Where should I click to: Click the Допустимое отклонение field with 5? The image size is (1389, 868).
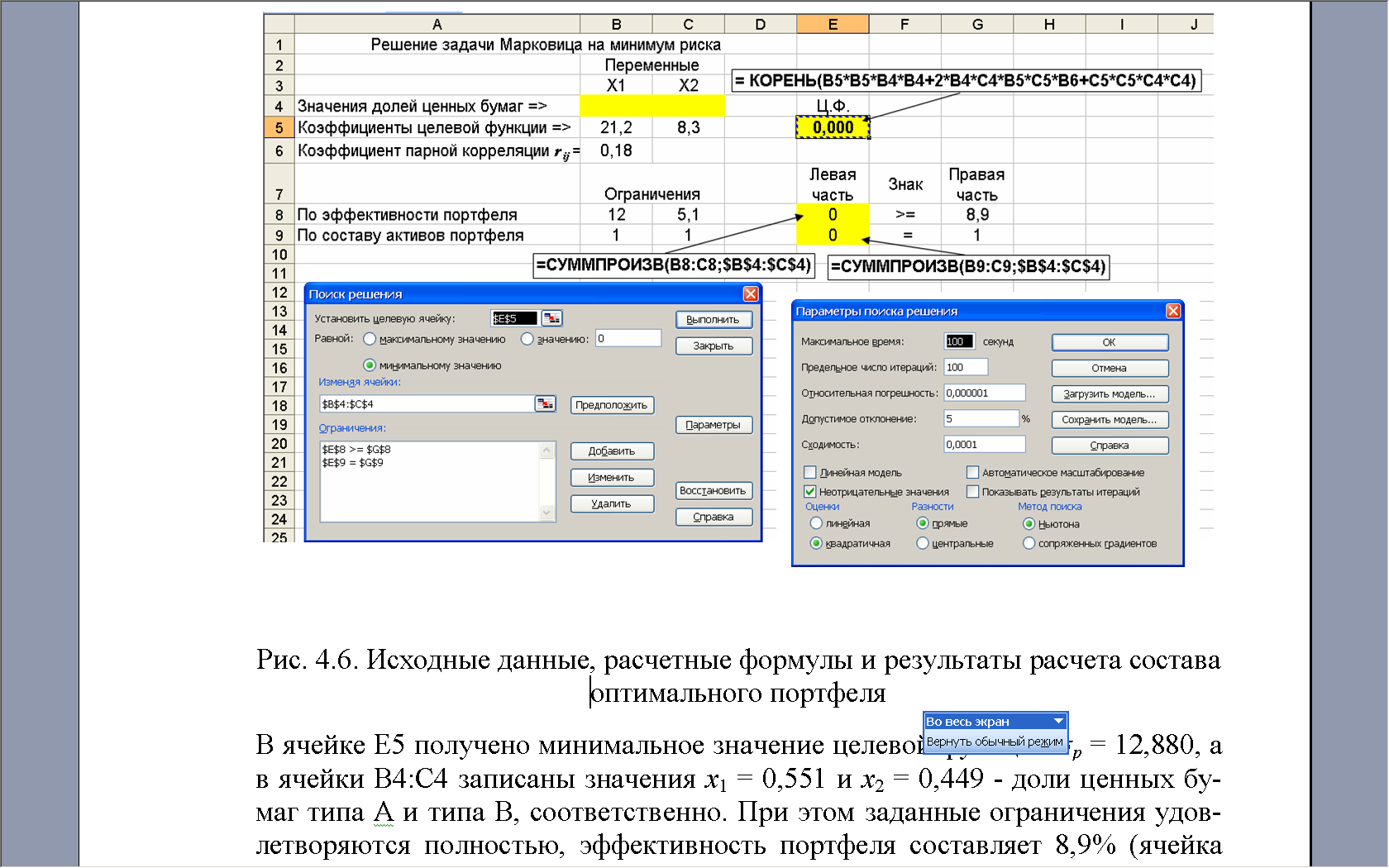coord(981,418)
